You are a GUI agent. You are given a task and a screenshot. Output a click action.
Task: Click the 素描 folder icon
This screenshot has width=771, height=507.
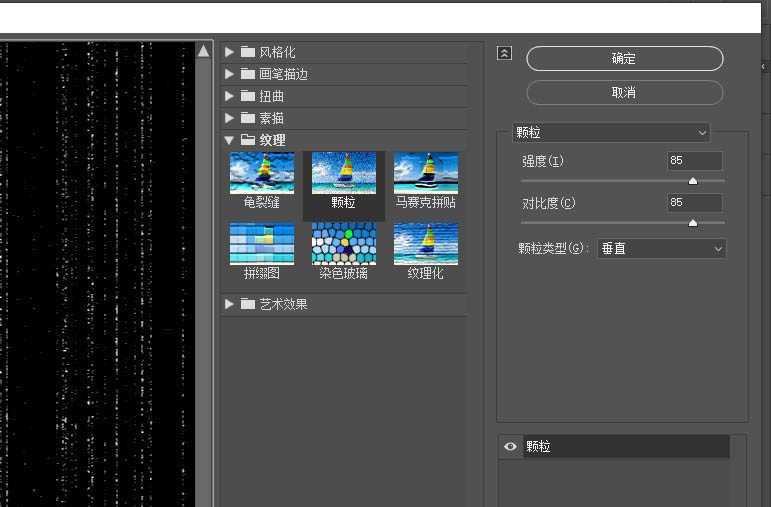[x=248, y=118]
